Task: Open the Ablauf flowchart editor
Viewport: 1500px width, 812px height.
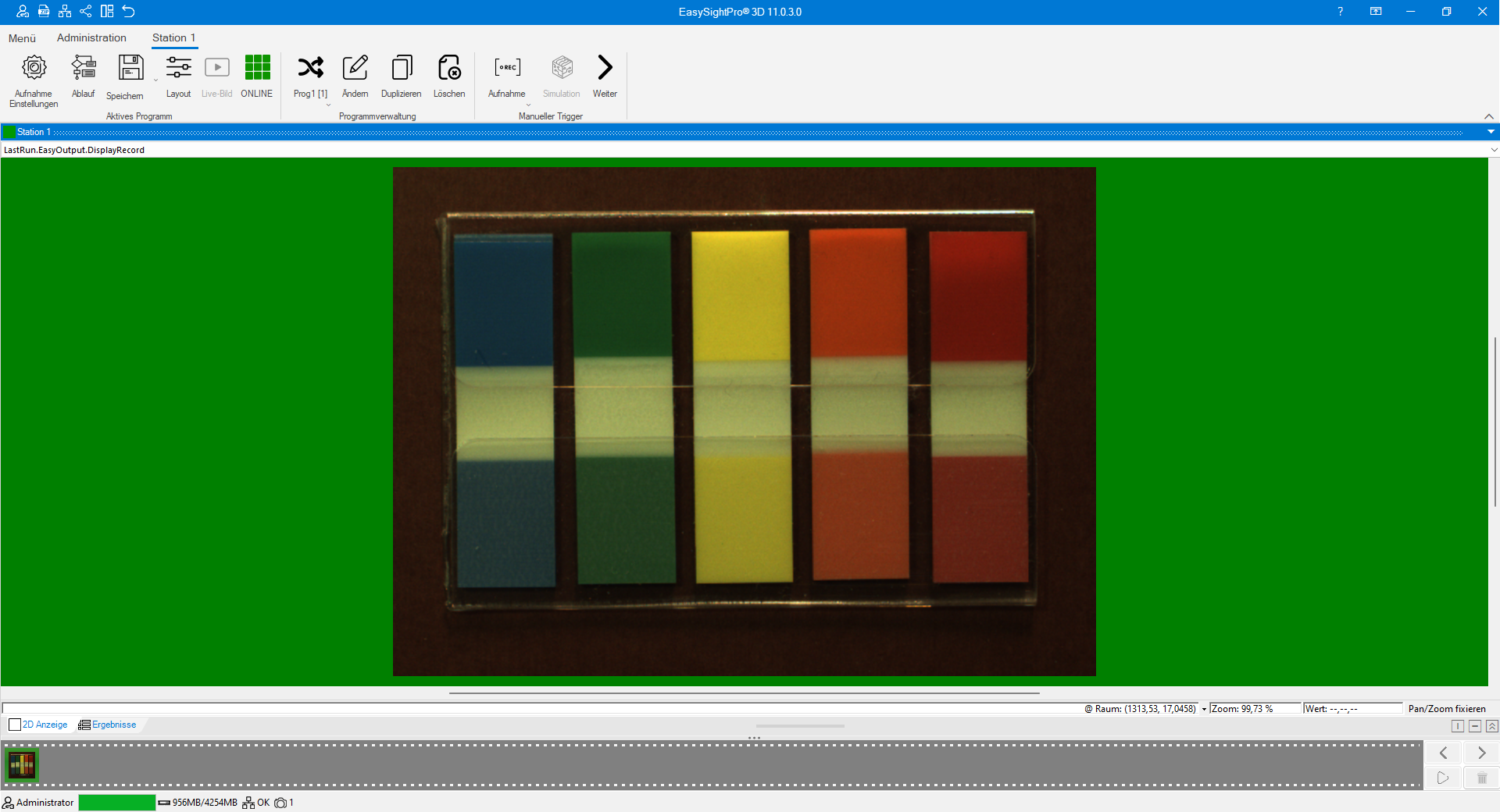Action: pyautogui.click(x=83, y=68)
